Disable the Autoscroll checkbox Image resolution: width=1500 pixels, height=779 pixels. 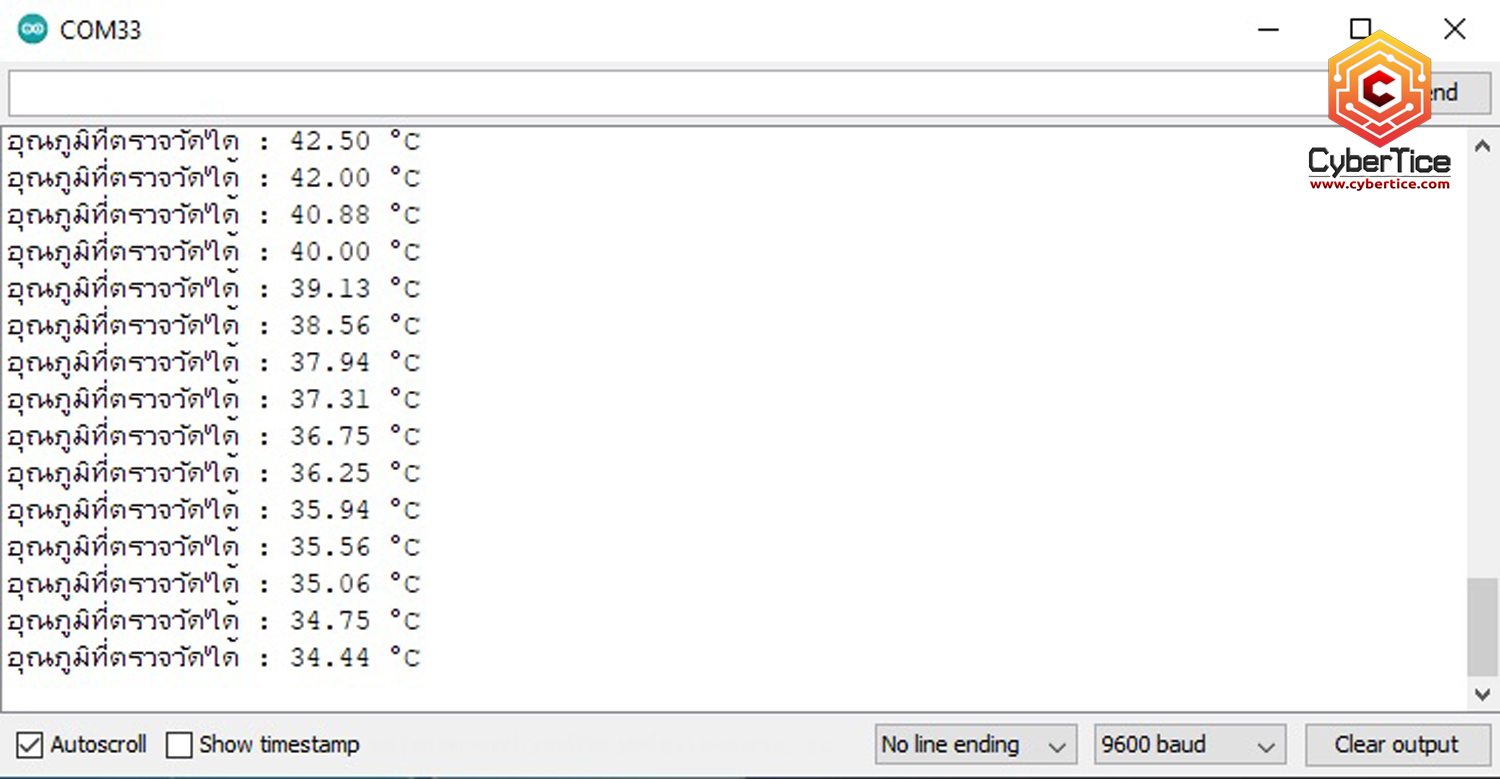(30, 745)
